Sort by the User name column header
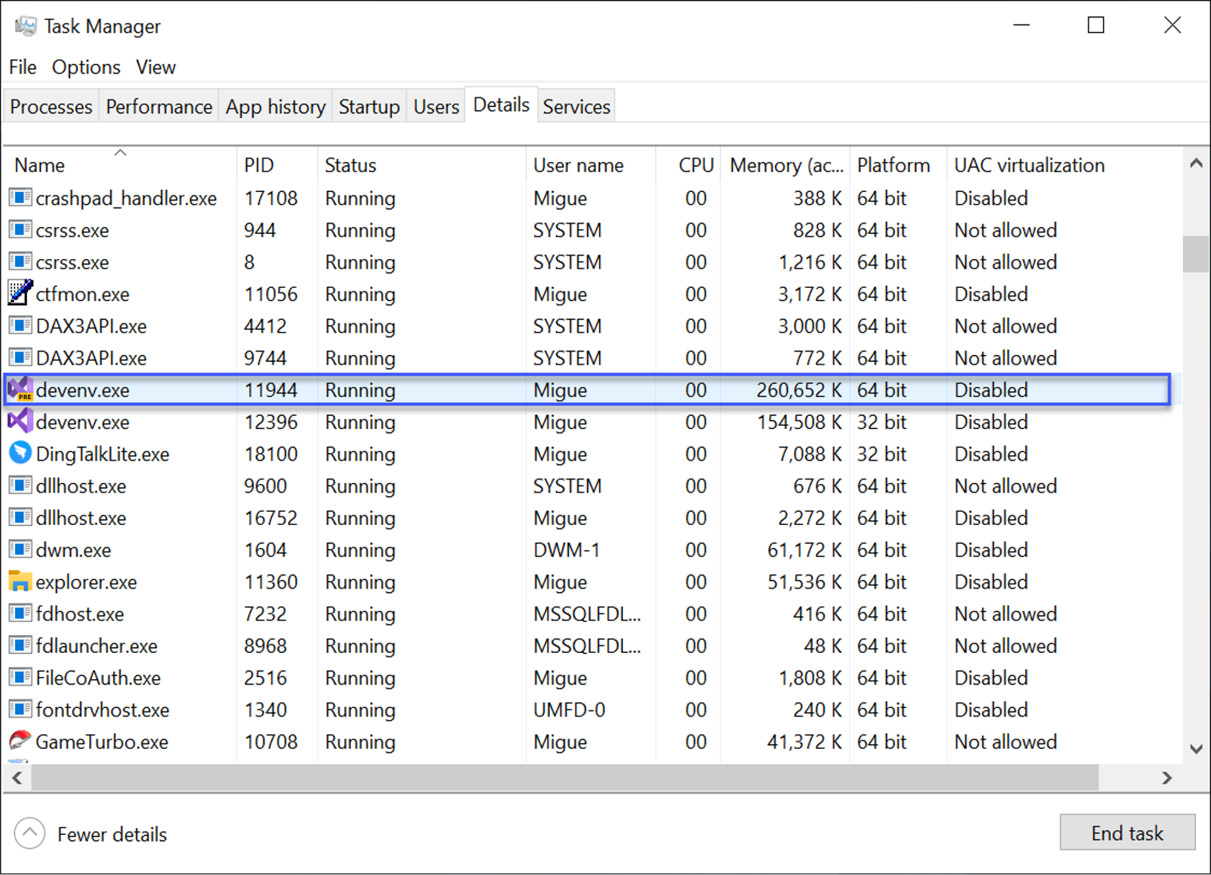Image resolution: width=1211 pixels, height=875 pixels. tap(590, 165)
